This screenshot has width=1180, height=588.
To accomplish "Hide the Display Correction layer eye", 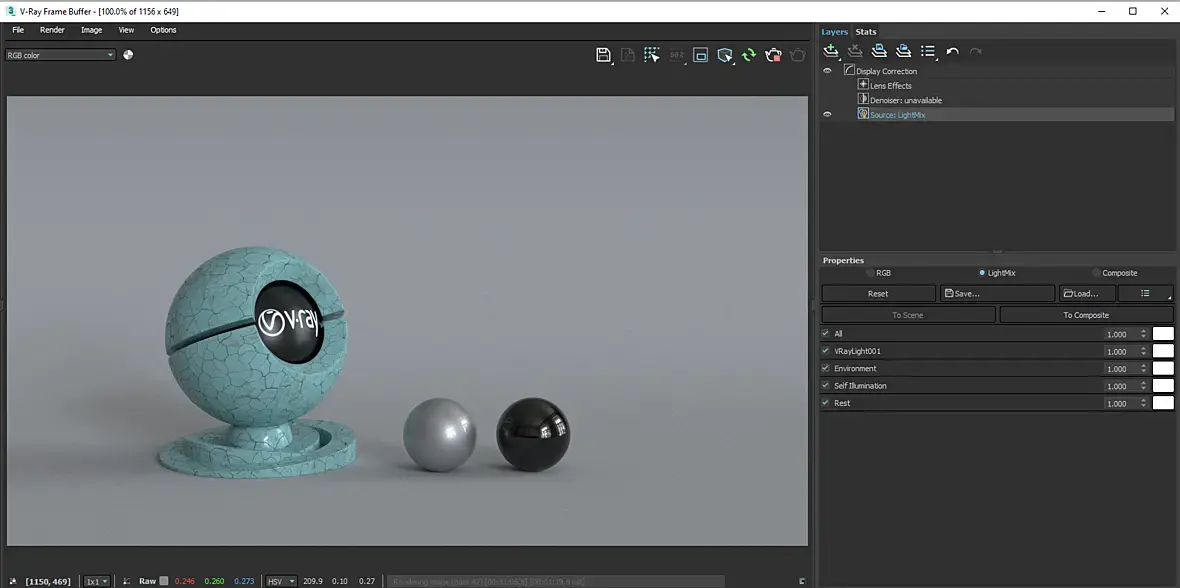I will click(x=827, y=71).
